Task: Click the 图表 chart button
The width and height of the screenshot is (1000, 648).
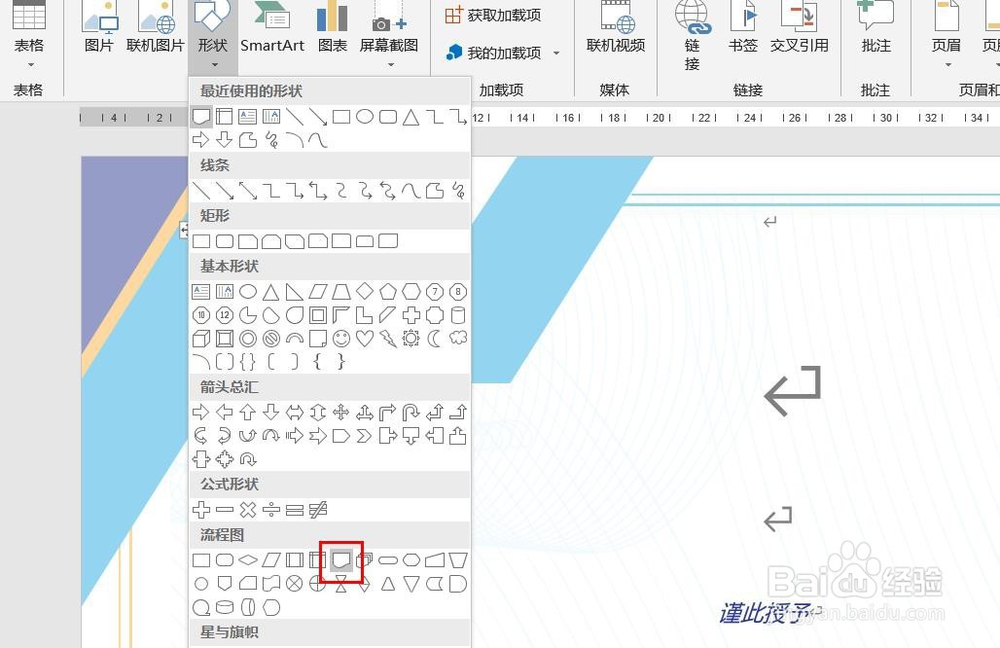Action: [332, 29]
